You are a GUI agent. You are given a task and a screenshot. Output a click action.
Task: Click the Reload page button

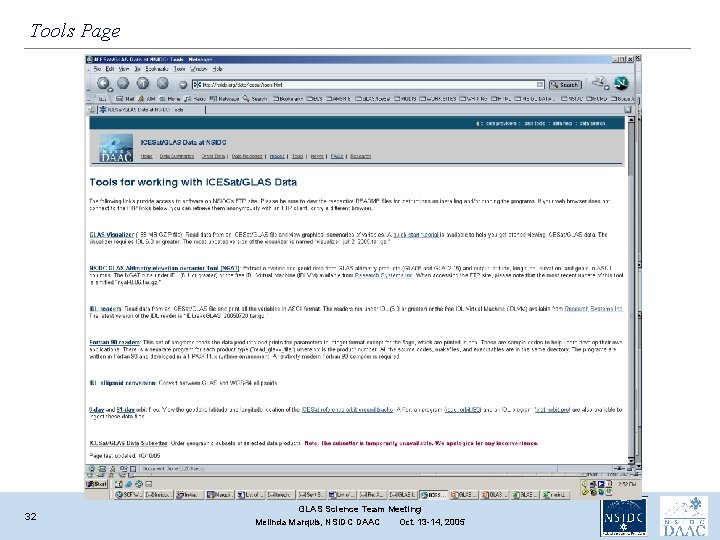pos(143,83)
